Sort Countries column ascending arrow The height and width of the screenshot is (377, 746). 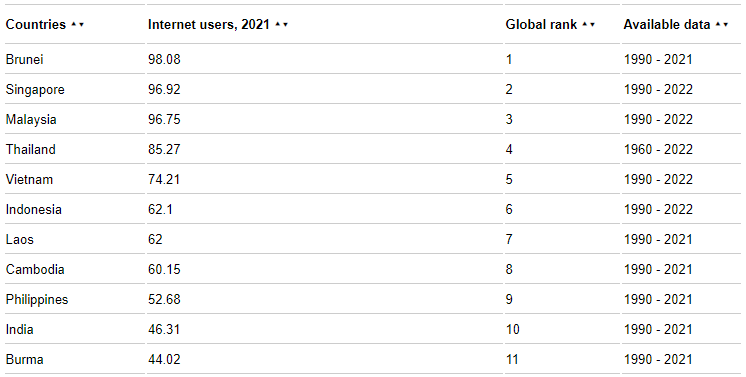pyautogui.click(x=74, y=24)
